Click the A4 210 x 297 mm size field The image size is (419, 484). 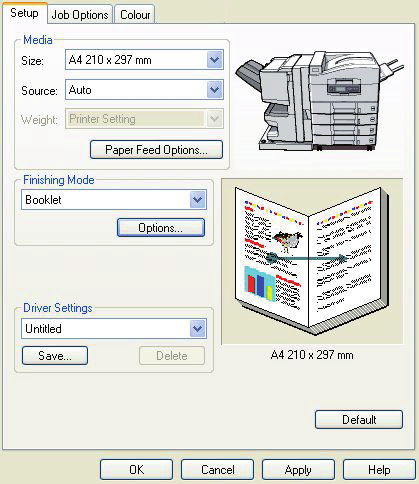(x=144, y=60)
